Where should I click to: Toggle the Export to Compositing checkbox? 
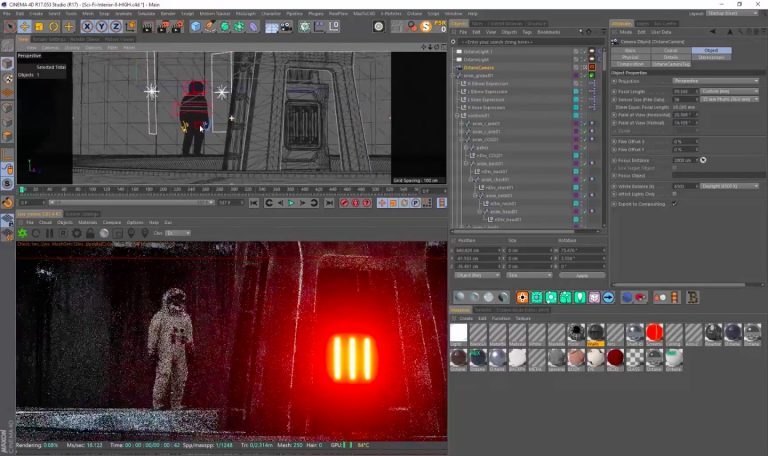674,203
